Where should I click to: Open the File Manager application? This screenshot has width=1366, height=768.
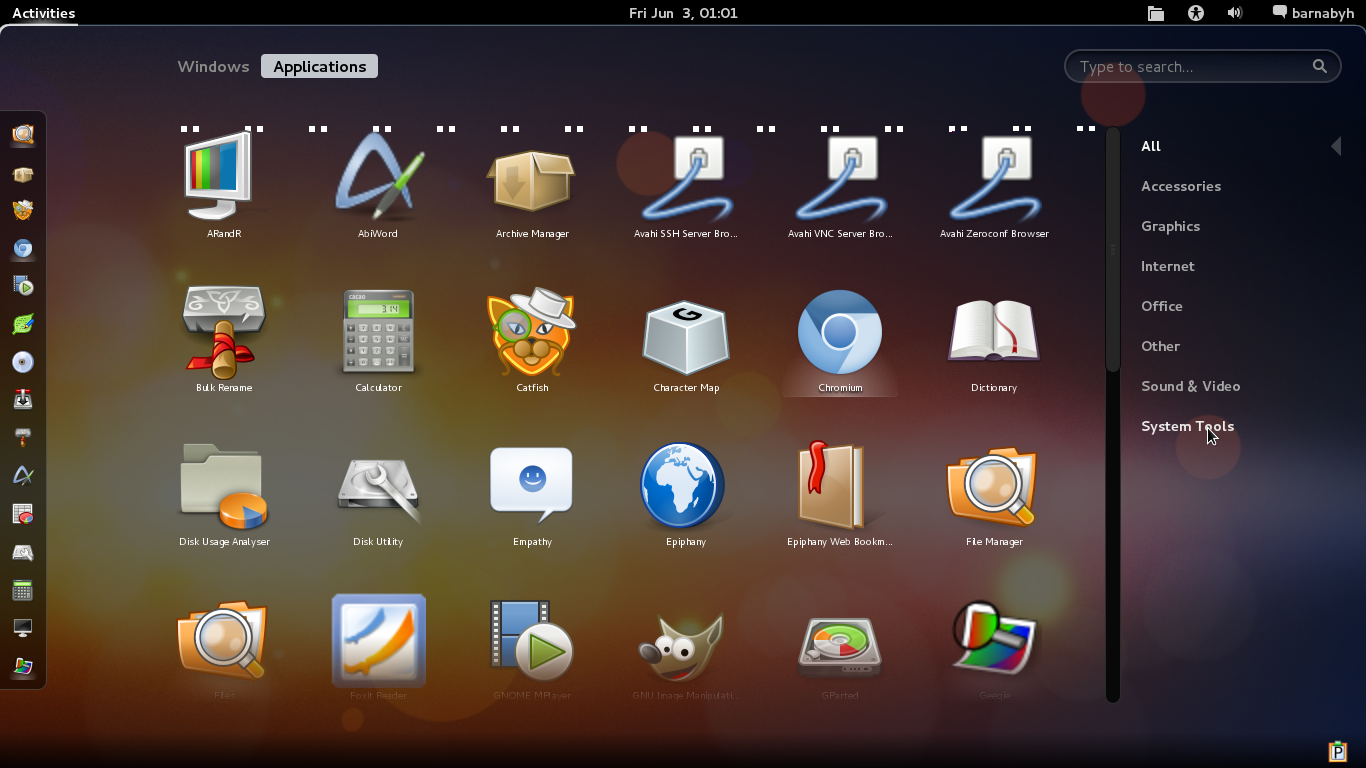coord(994,486)
